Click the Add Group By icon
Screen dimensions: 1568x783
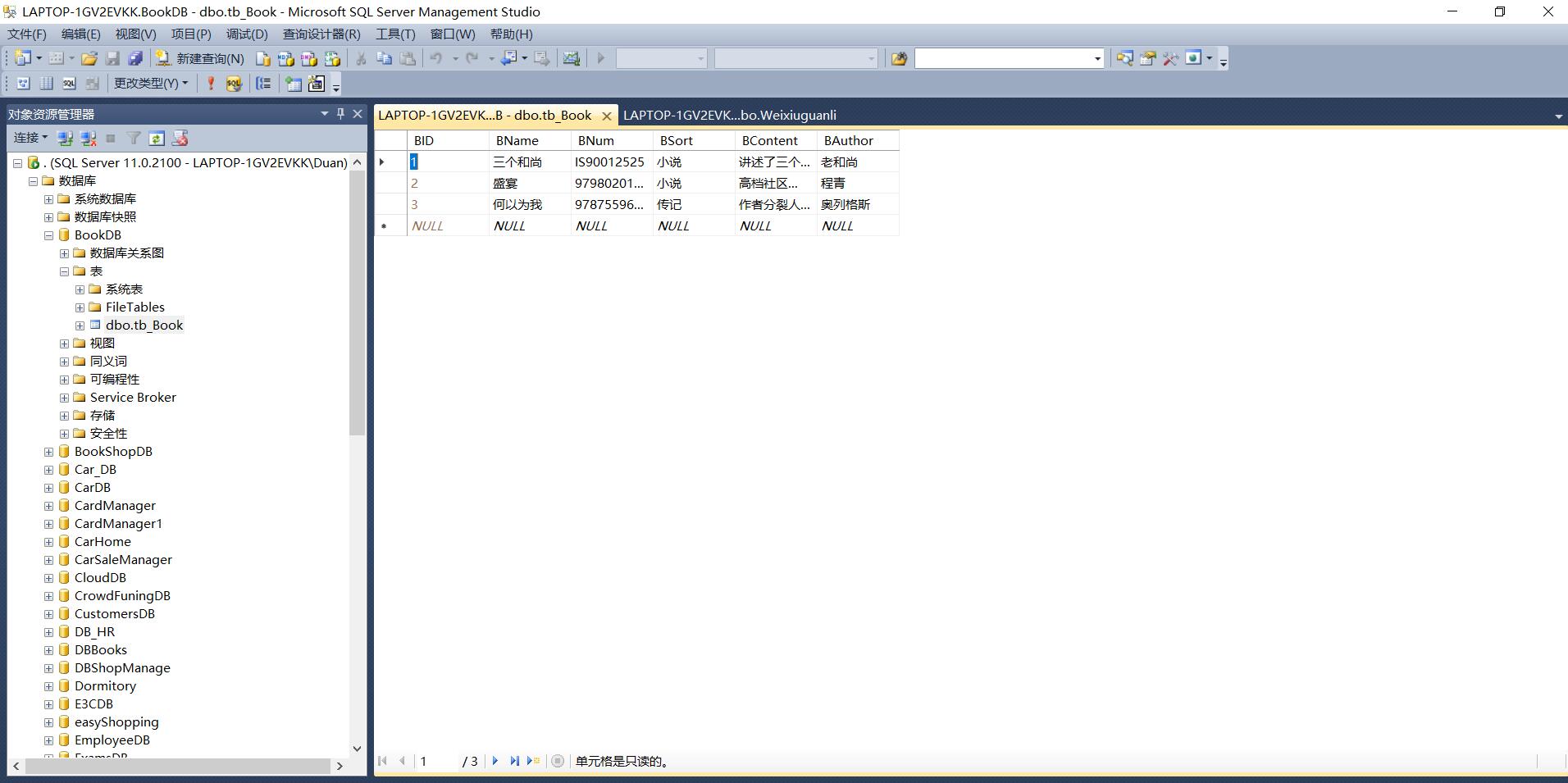pyautogui.click(x=263, y=83)
